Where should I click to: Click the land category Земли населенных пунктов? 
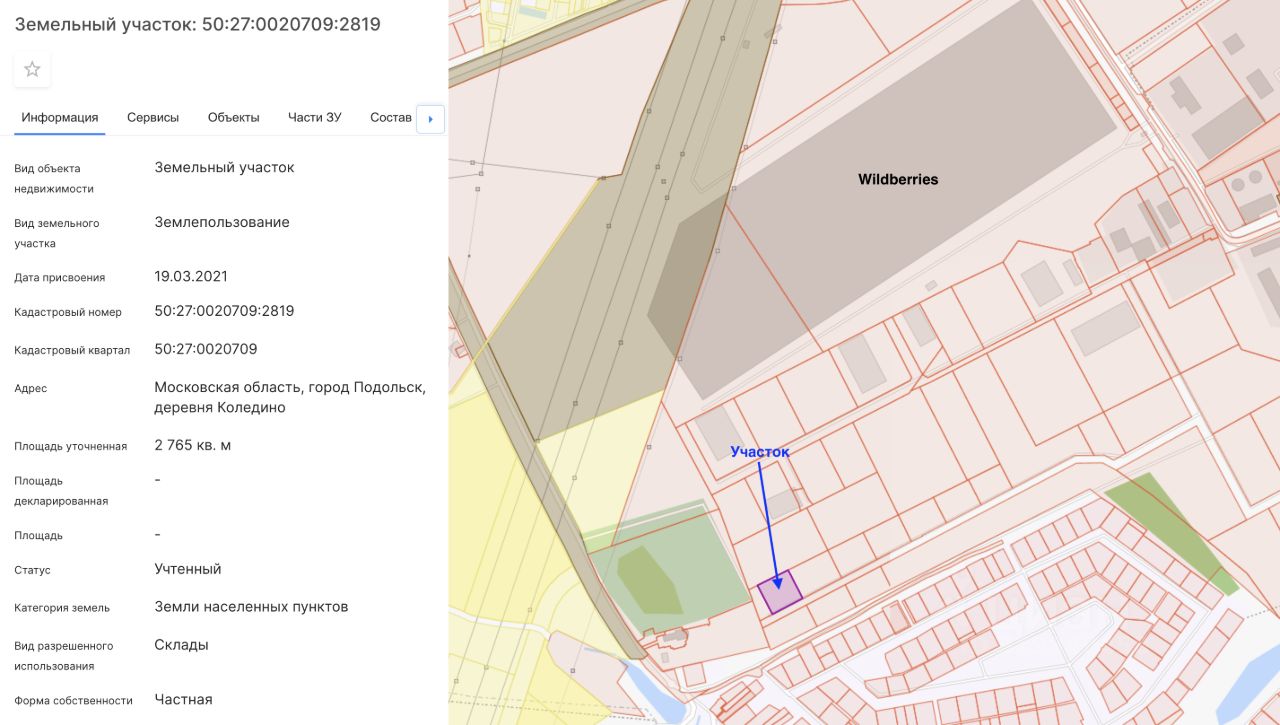251,607
